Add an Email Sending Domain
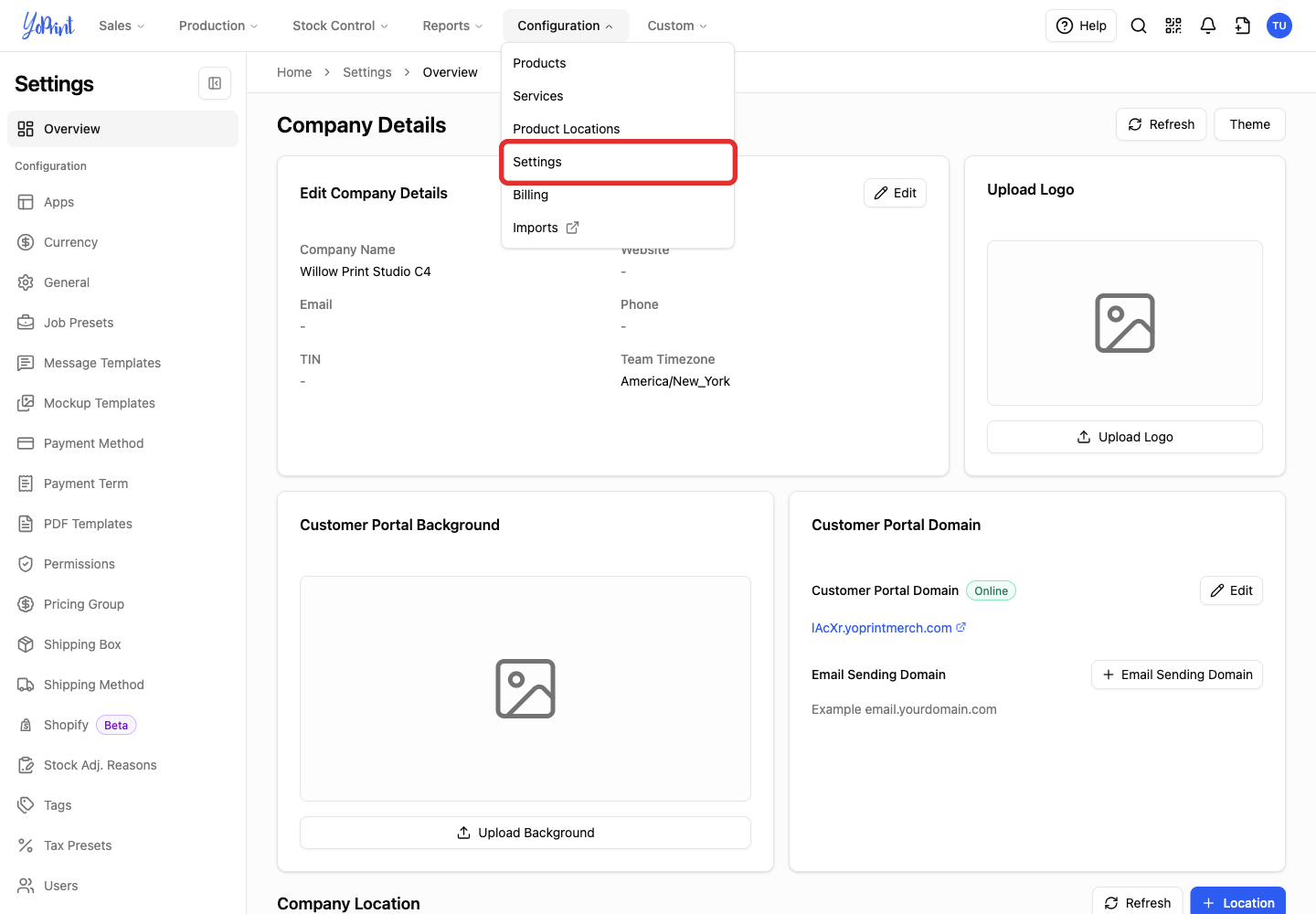The width and height of the screenshot is (1316, 914). [x=1177, y=675]
